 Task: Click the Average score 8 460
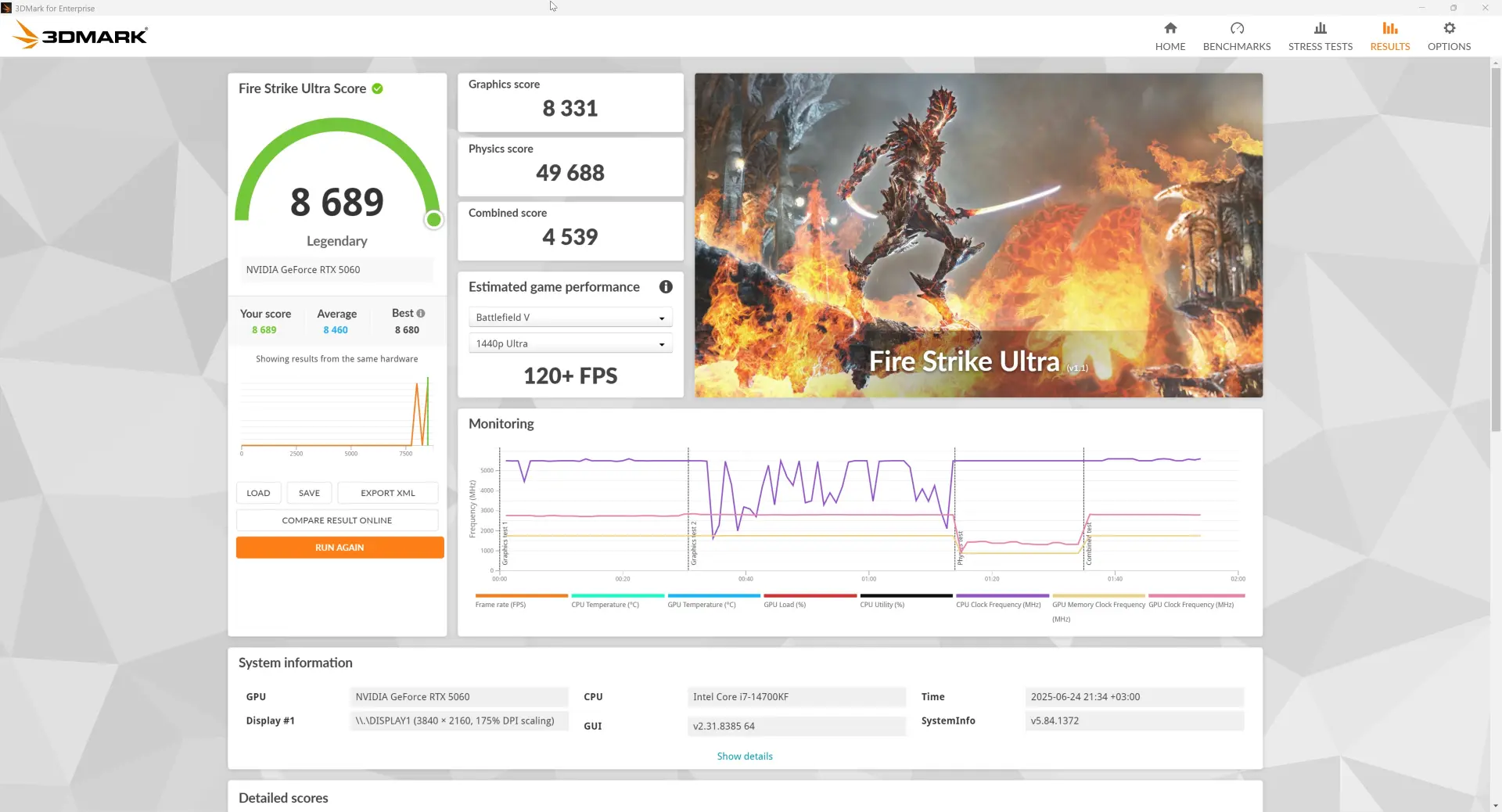336,330
